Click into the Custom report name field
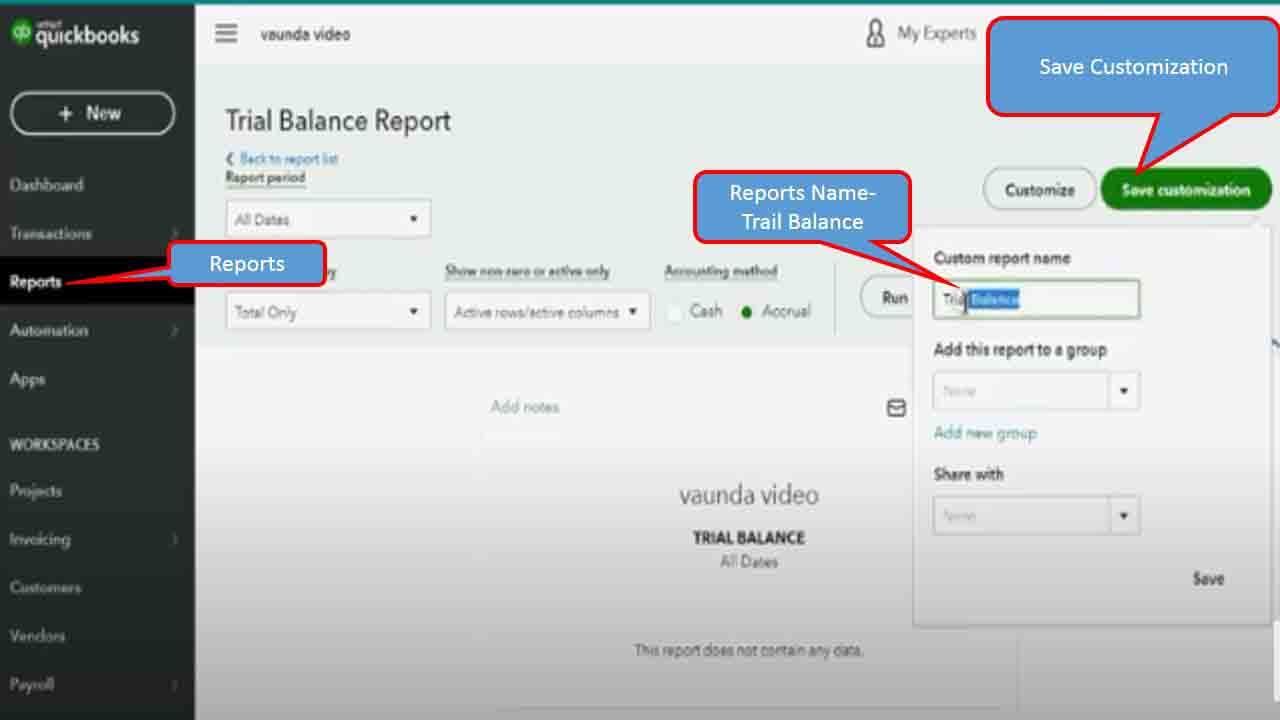Screen dimensions: 1280x720 point(1036,299)
